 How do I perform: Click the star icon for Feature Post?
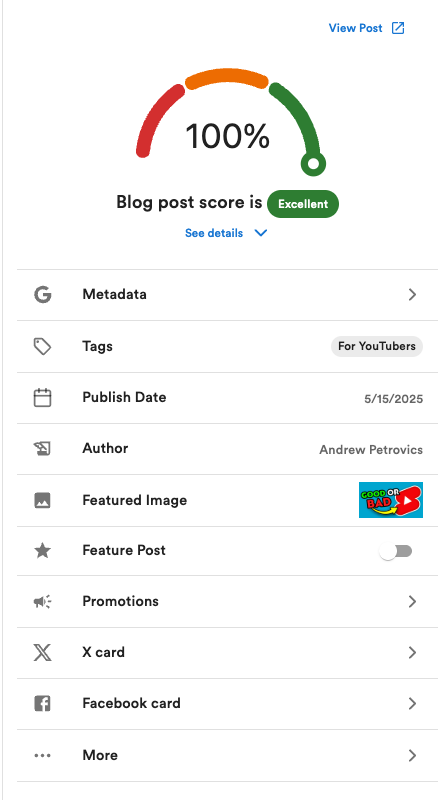coord(42,551)
